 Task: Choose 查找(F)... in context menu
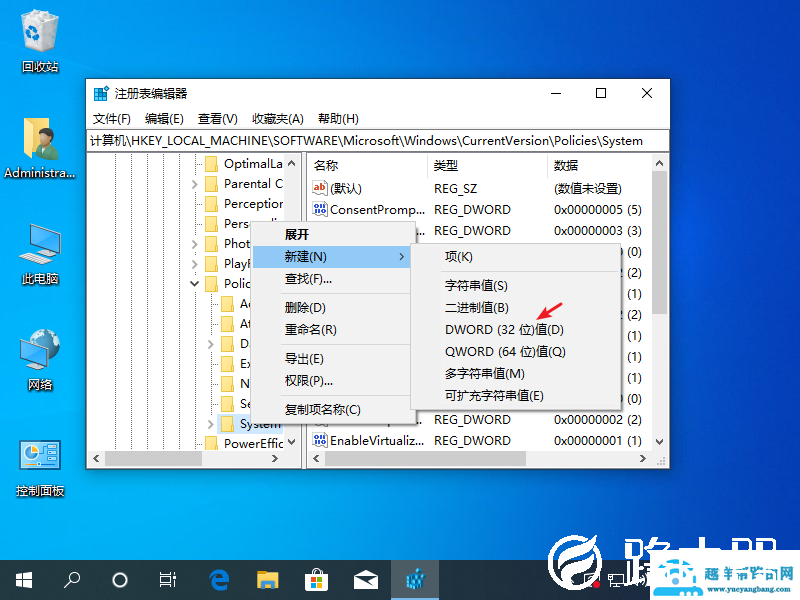333,279
